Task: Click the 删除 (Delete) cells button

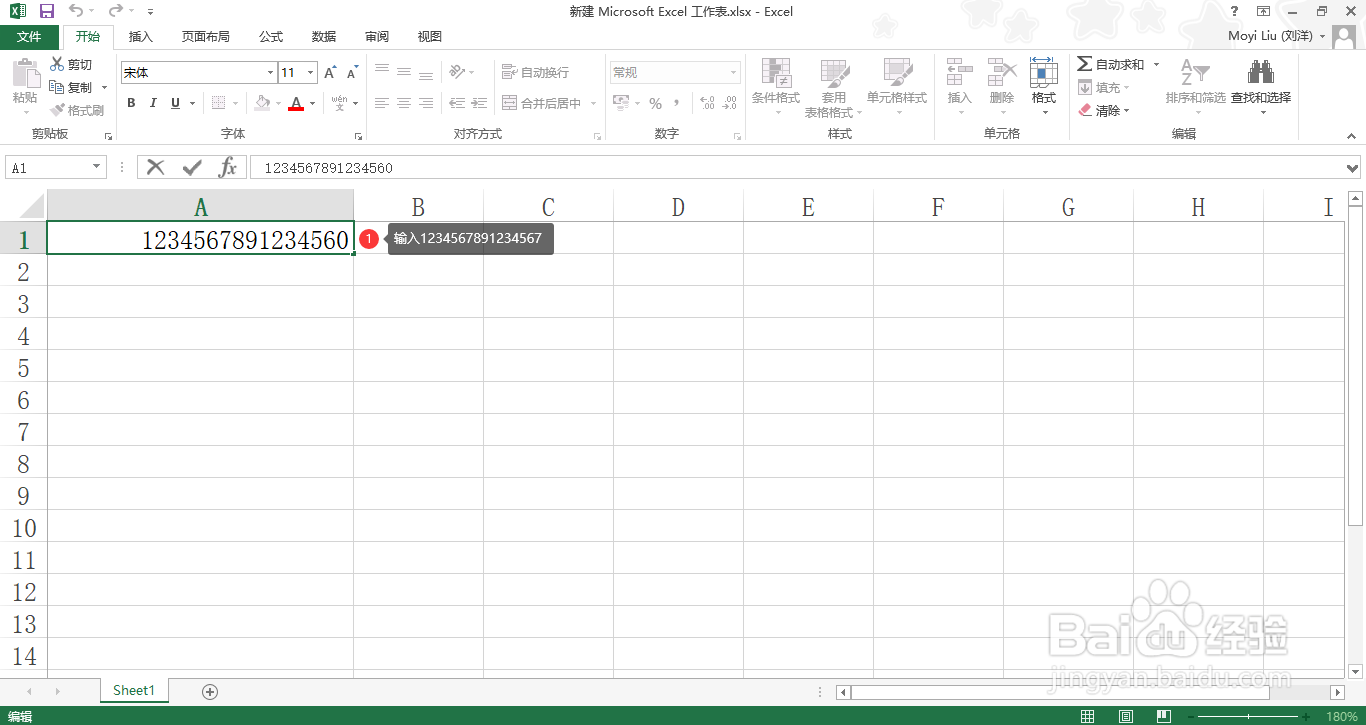Action: [1002, 87]
